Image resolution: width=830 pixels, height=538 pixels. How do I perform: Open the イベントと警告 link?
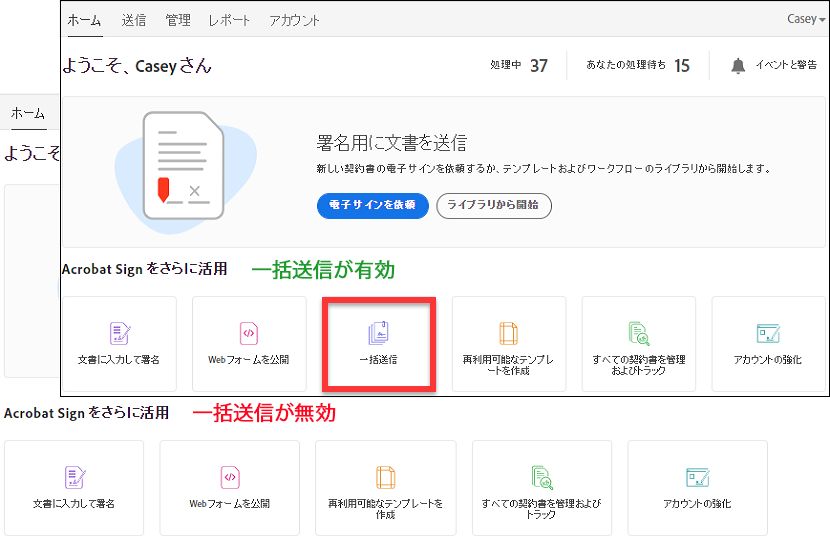(x=786, y=65)
